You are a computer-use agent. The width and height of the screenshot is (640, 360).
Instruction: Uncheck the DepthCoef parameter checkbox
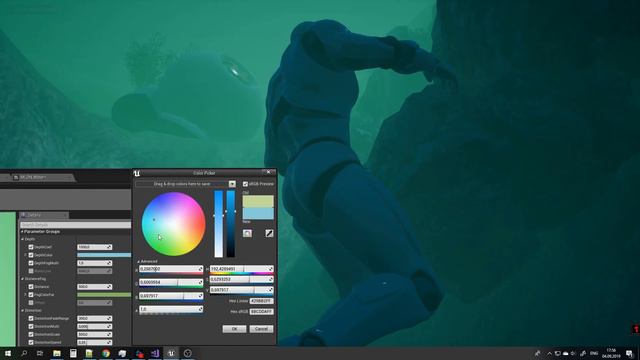point(31,247)
